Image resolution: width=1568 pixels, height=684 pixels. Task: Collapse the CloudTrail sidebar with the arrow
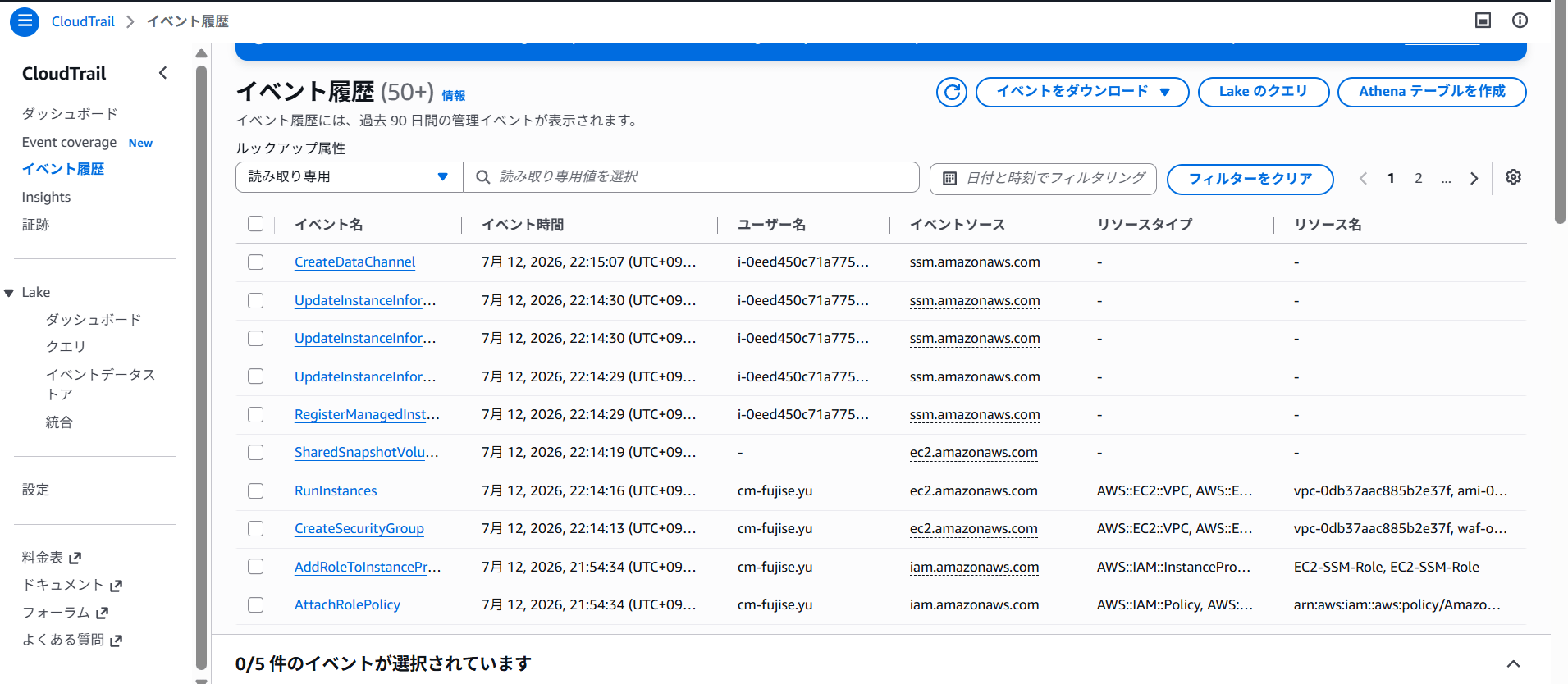pos(163,73)
